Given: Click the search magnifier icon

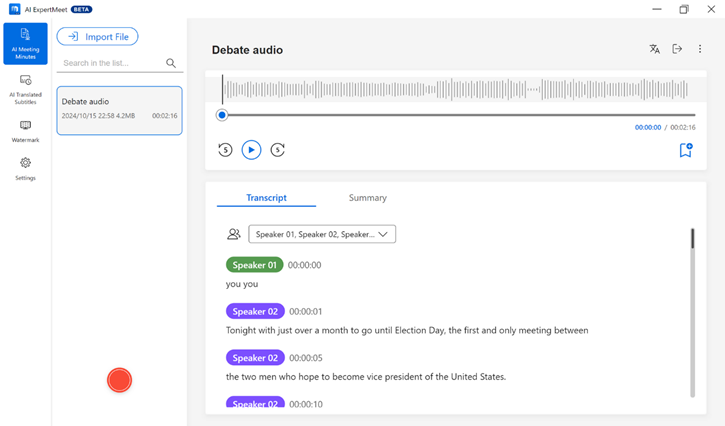Looking at the screenshot, I should [x=171, y=63].
